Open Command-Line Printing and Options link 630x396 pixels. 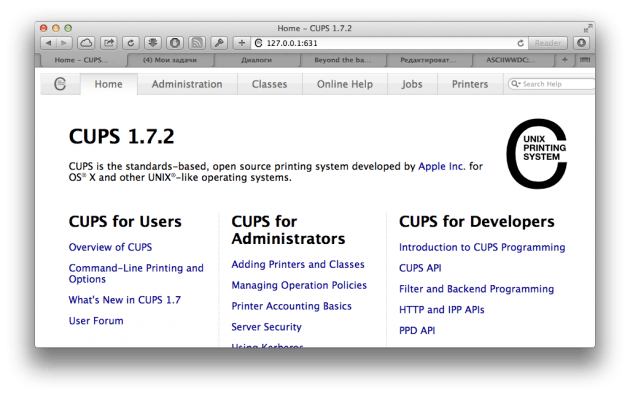click(136, 274)
